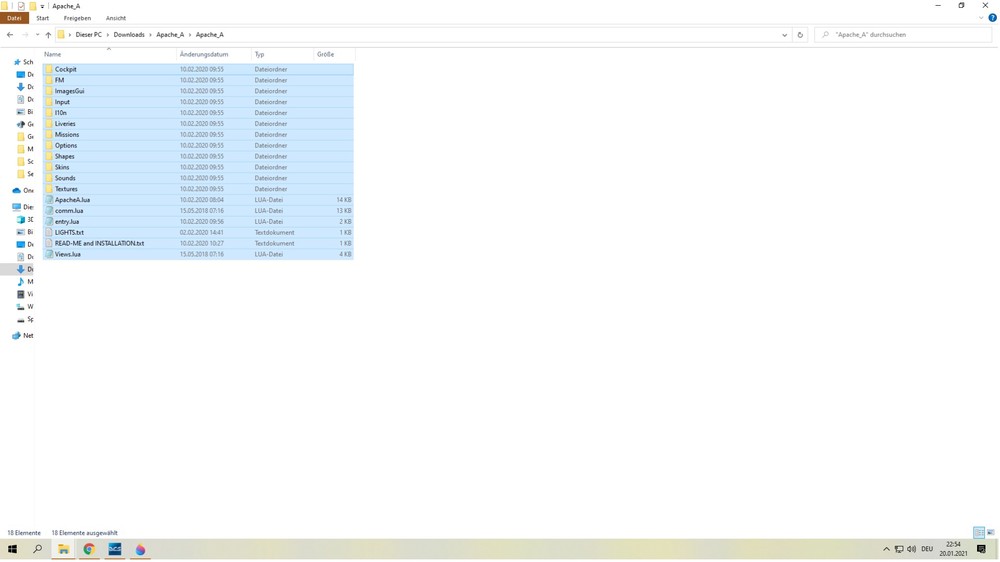
Task: Click the Sounds folder icon
Action: pyautogui.click(x=49, y=177)
